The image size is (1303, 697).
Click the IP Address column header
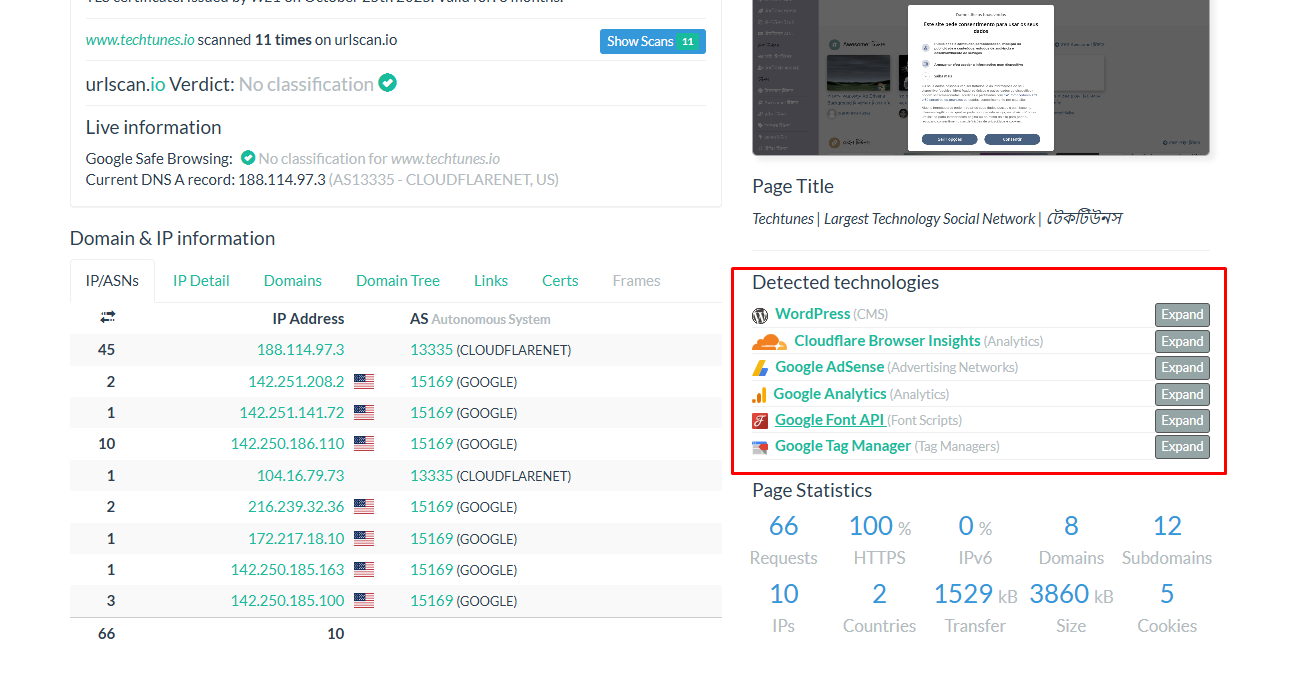(308, 318)
